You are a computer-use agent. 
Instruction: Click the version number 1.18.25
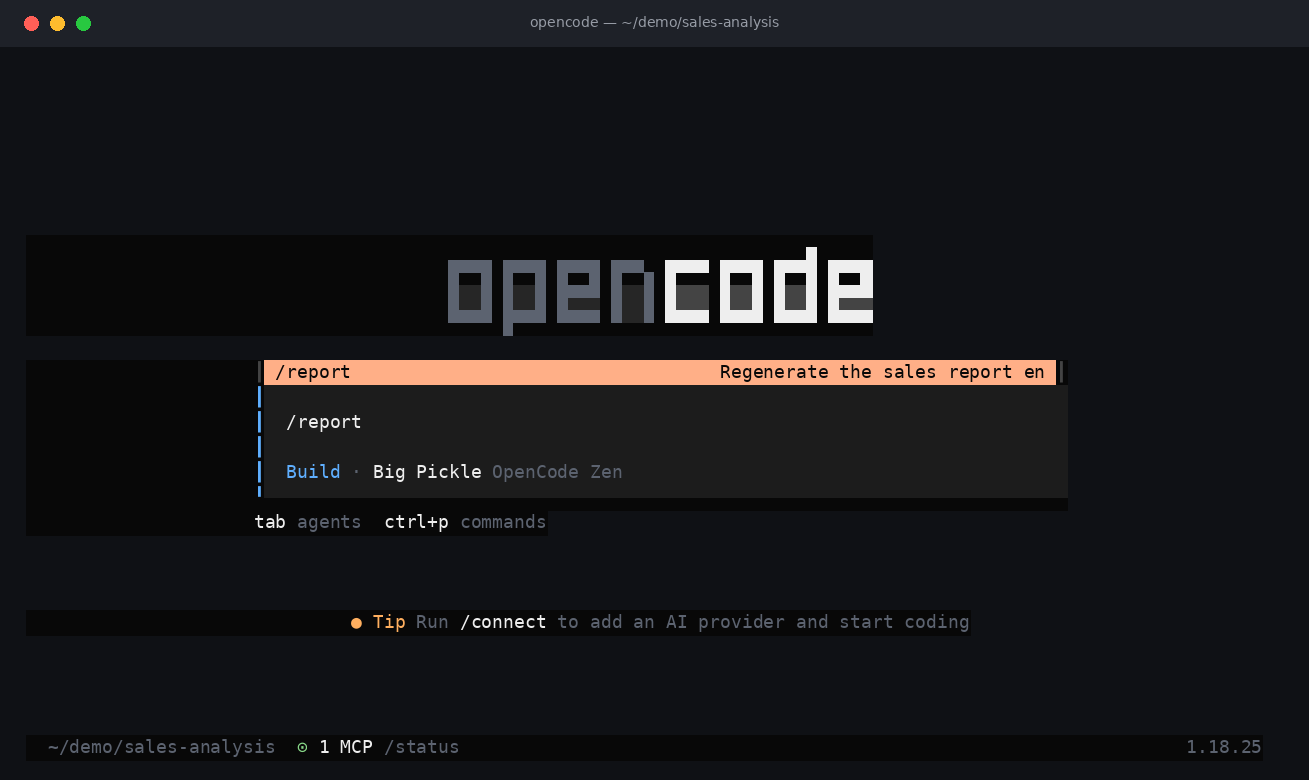click(1224, 747)
